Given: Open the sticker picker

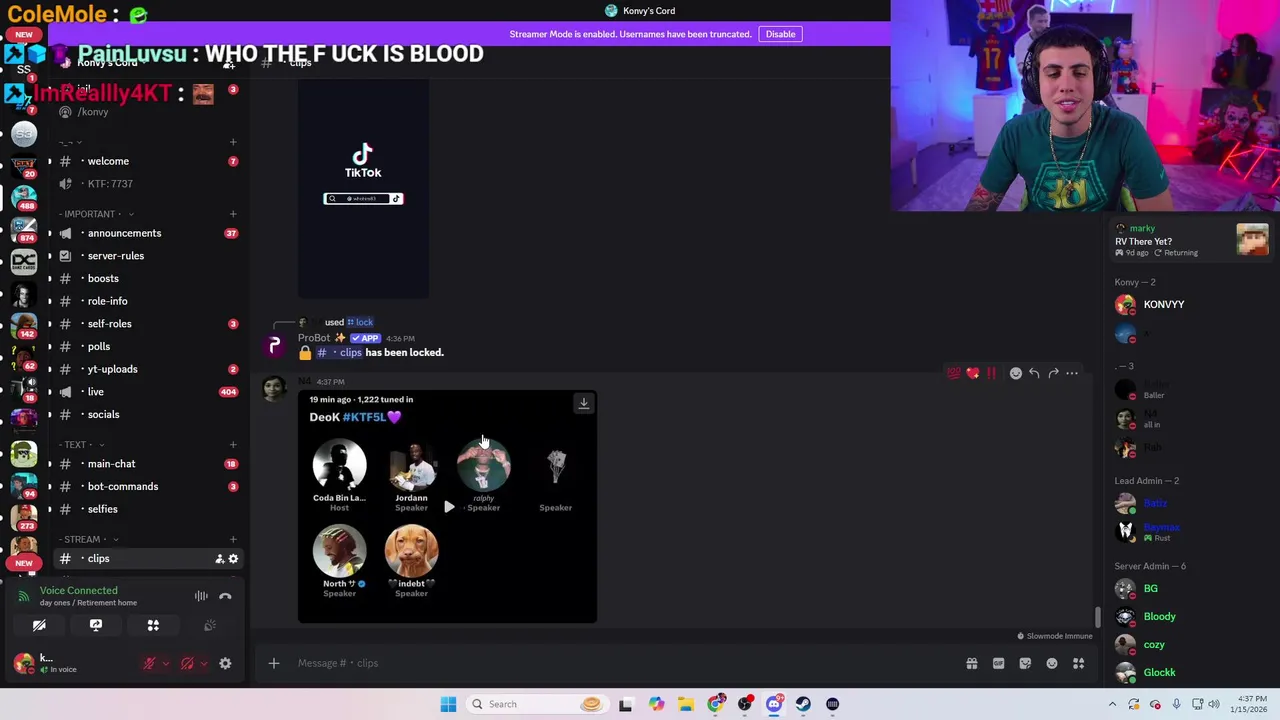Looking at the screenshot, I should [x=1025, y=663].
